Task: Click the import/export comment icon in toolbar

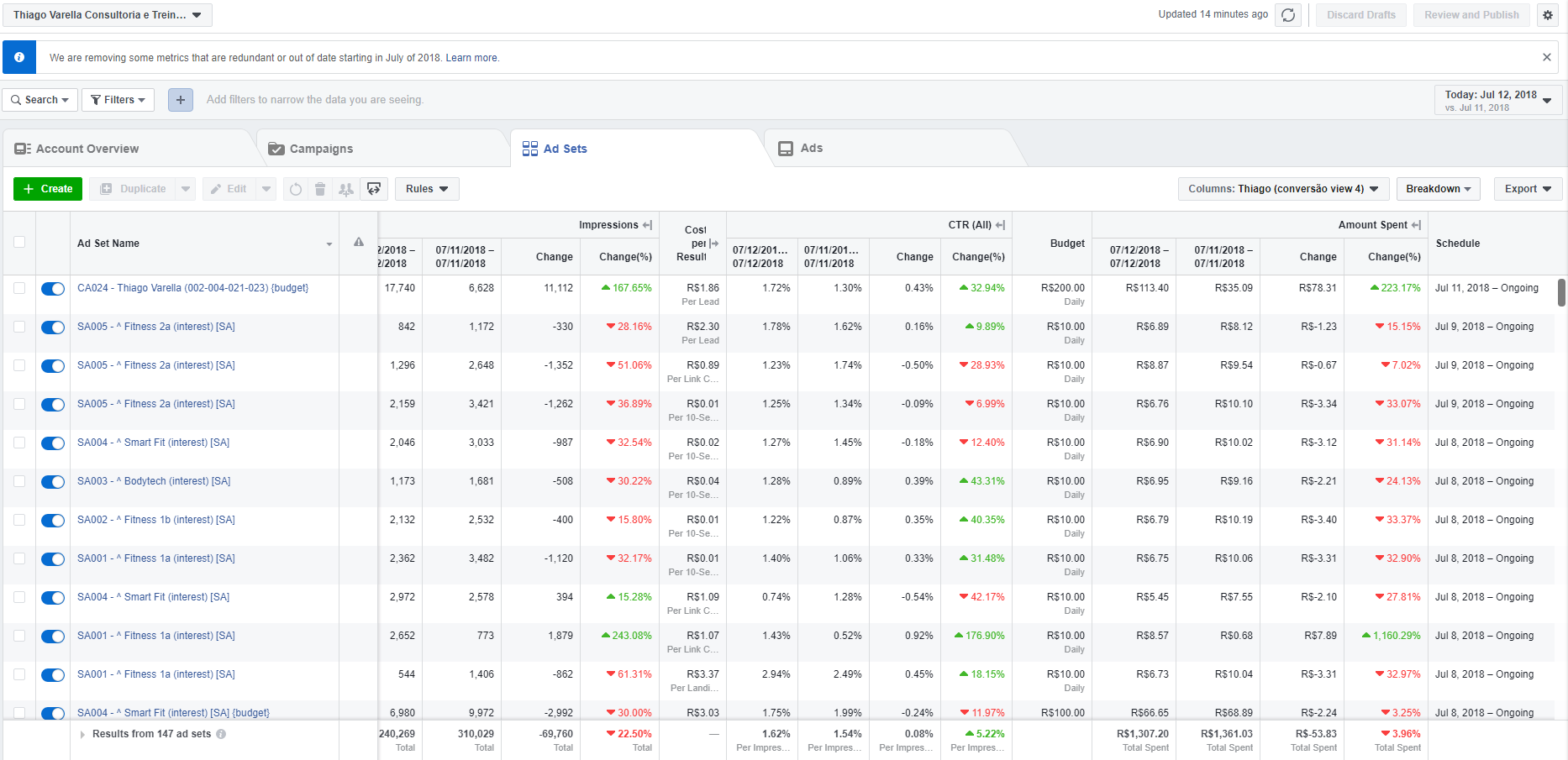Action: [x=374, y=189]
